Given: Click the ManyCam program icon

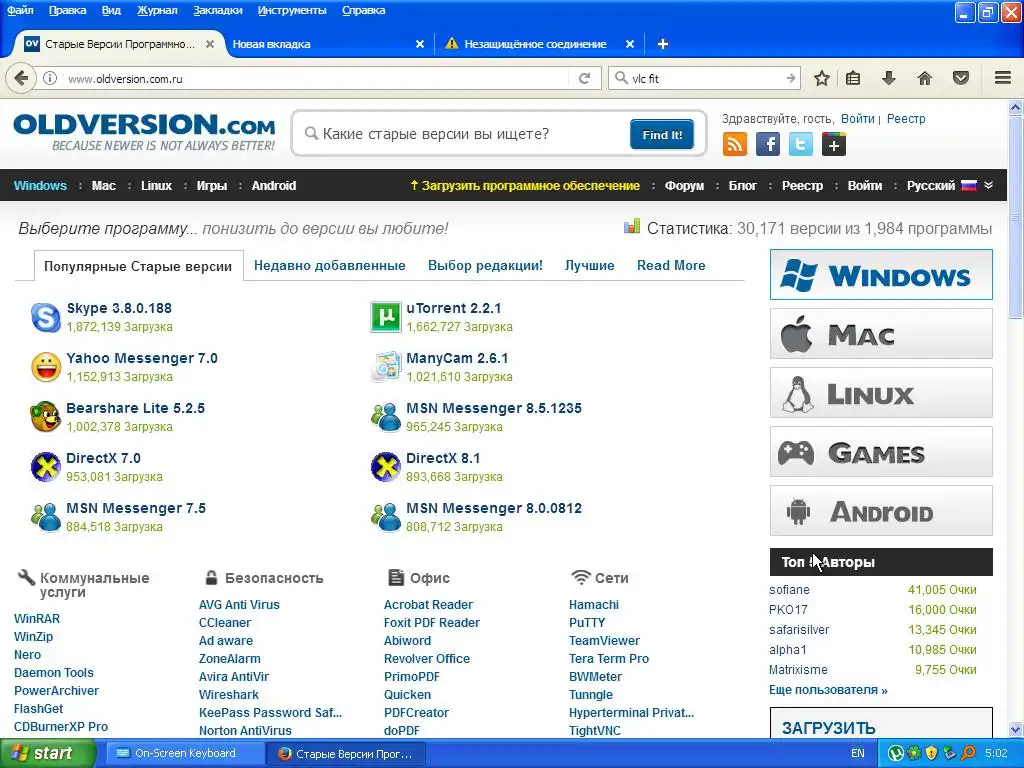Looking at the screenshot, I should [x=385, y=367].
